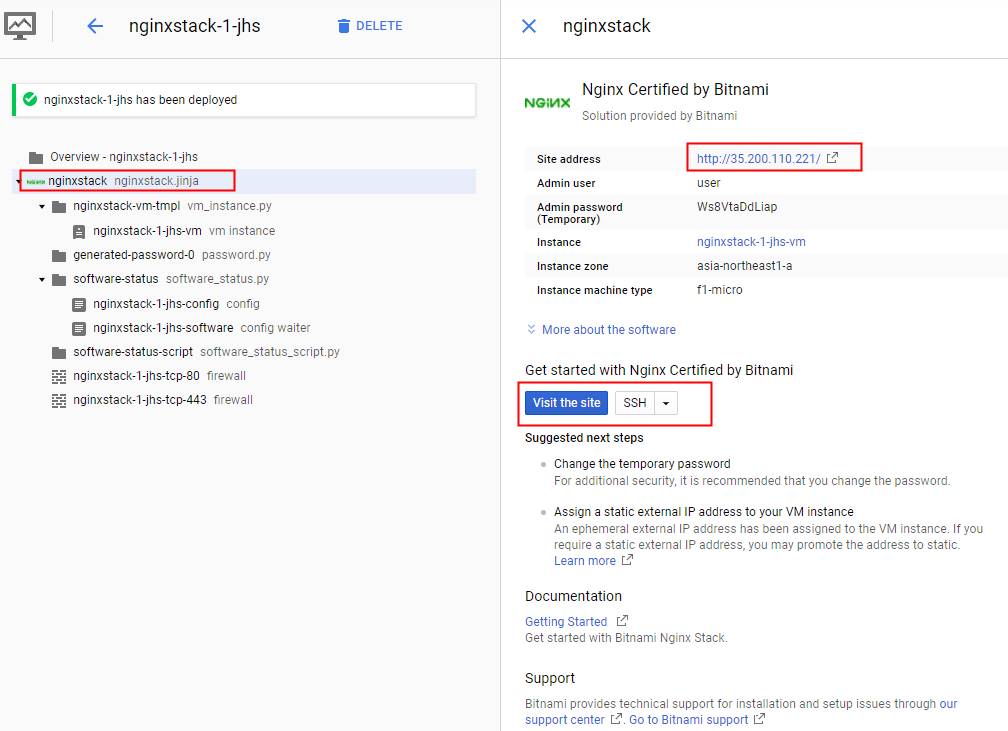Click the instance zone value asia-northeast1-a

coord(744,266)
